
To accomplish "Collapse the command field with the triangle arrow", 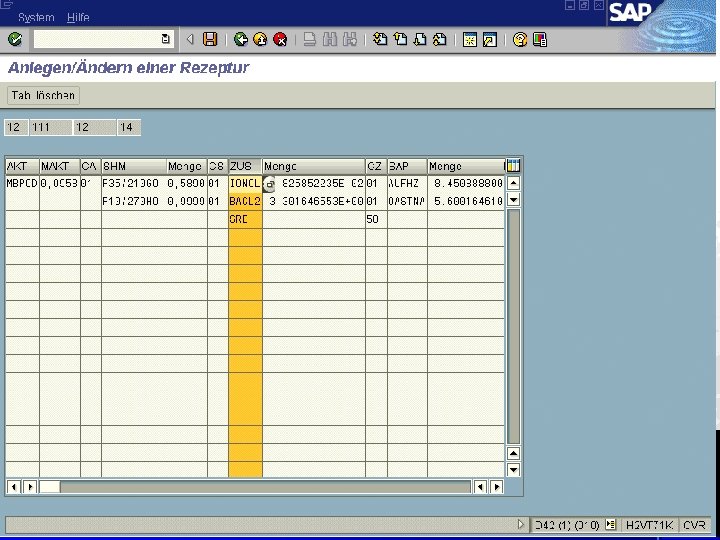I will click(x=190, y=39).
